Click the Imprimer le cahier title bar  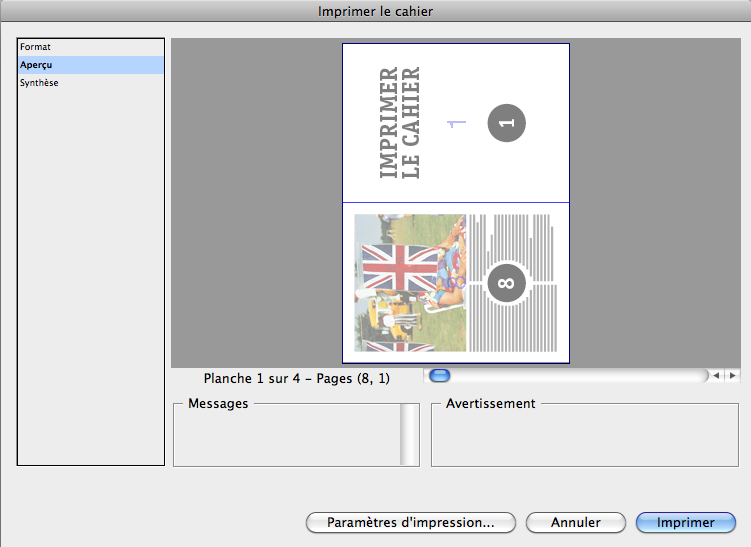click(375, 11)
